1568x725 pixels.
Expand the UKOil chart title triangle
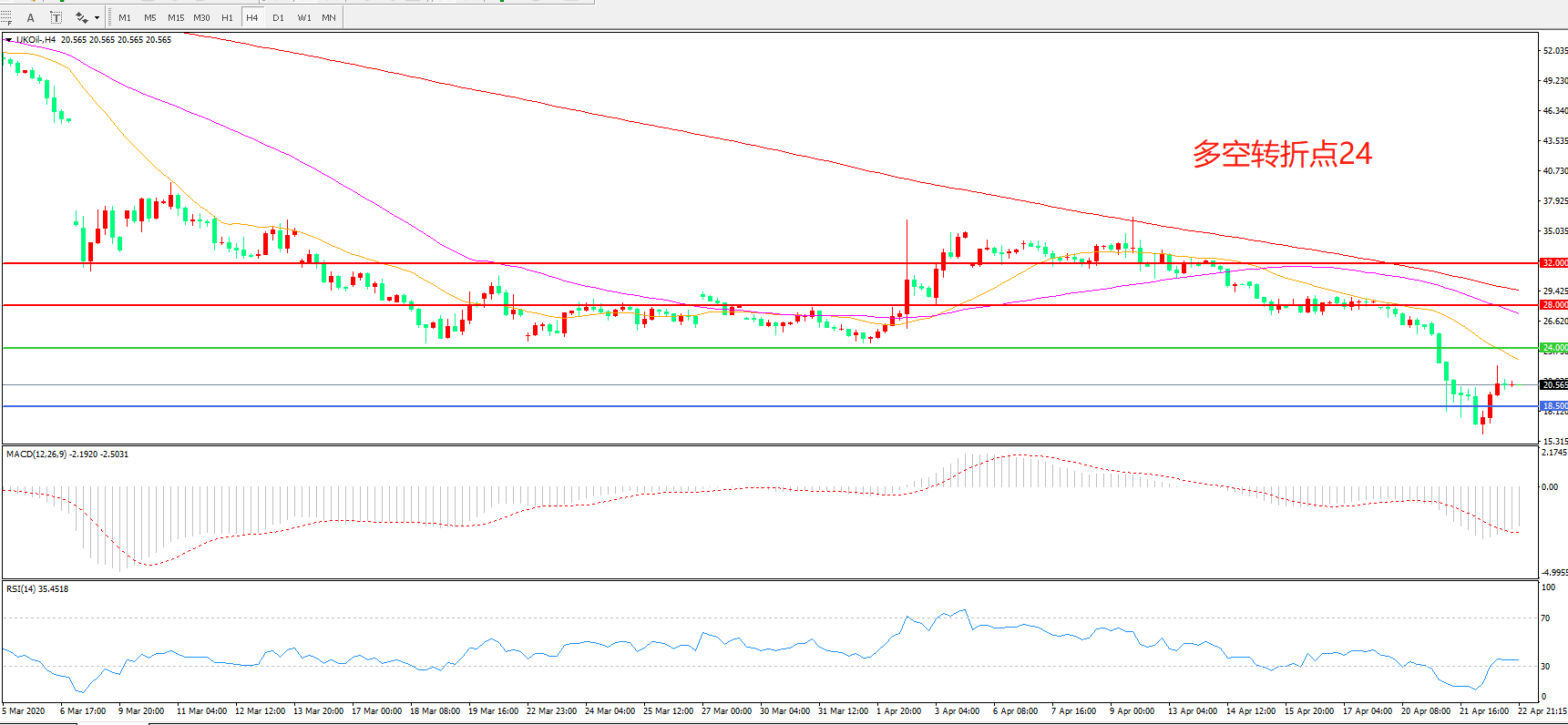8,40
